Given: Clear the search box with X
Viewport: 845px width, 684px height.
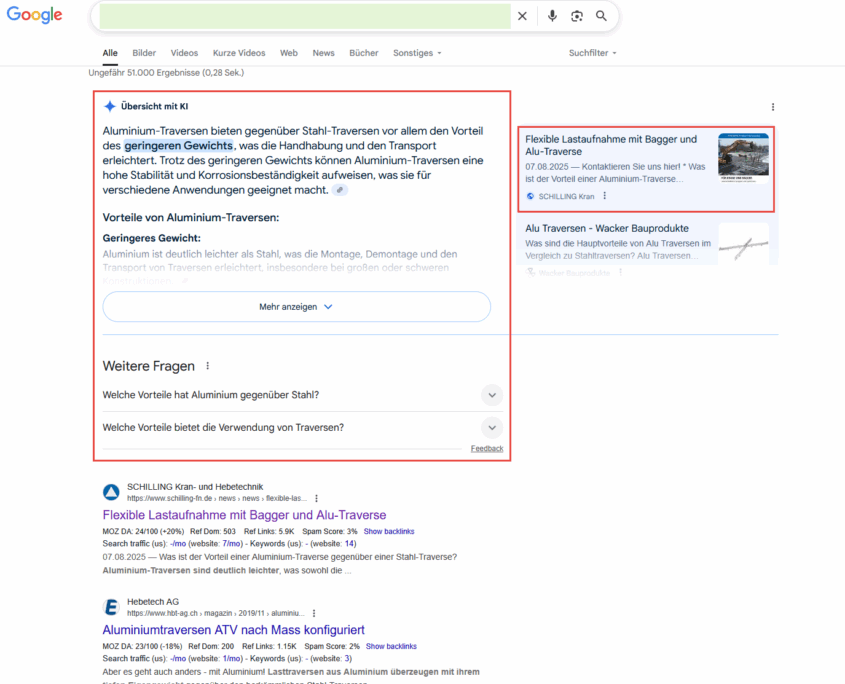Looking at the screenshot, I should [x=522, y=16].
